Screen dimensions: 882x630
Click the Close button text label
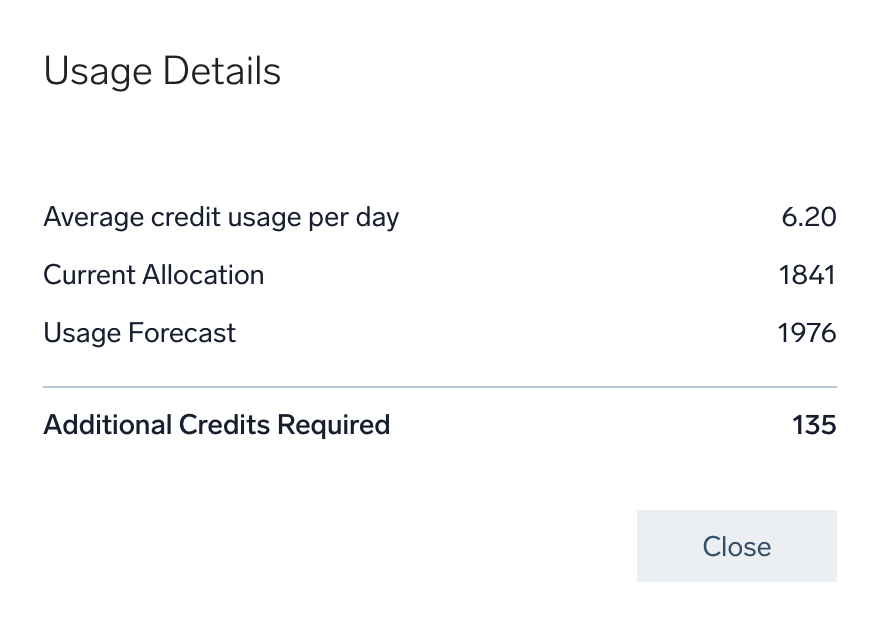coord(736,546)
